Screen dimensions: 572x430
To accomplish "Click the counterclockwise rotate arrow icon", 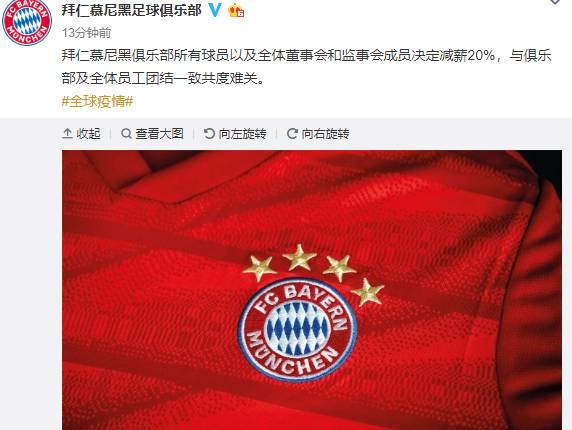I will pyautogui.click(x=209, y=134).
